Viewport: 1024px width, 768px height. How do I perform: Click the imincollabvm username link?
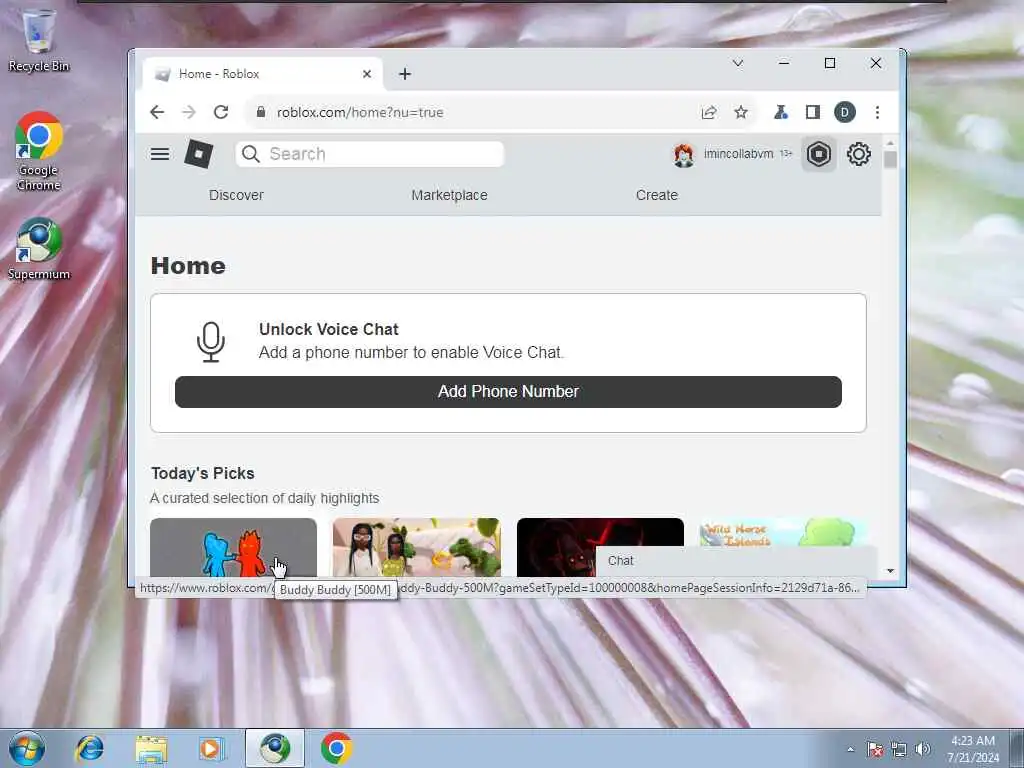click(739, 154)
